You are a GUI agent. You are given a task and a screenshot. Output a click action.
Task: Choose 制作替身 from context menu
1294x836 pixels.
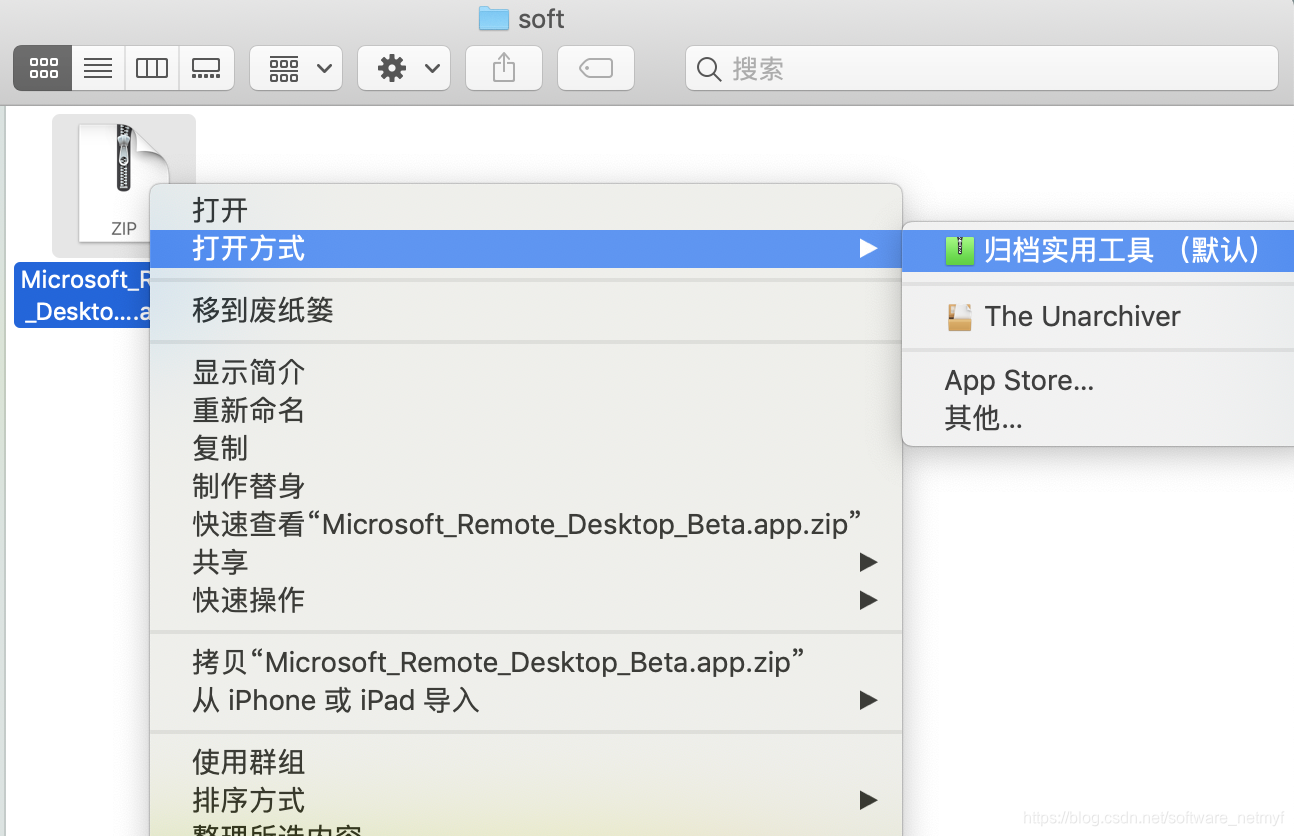526,486
